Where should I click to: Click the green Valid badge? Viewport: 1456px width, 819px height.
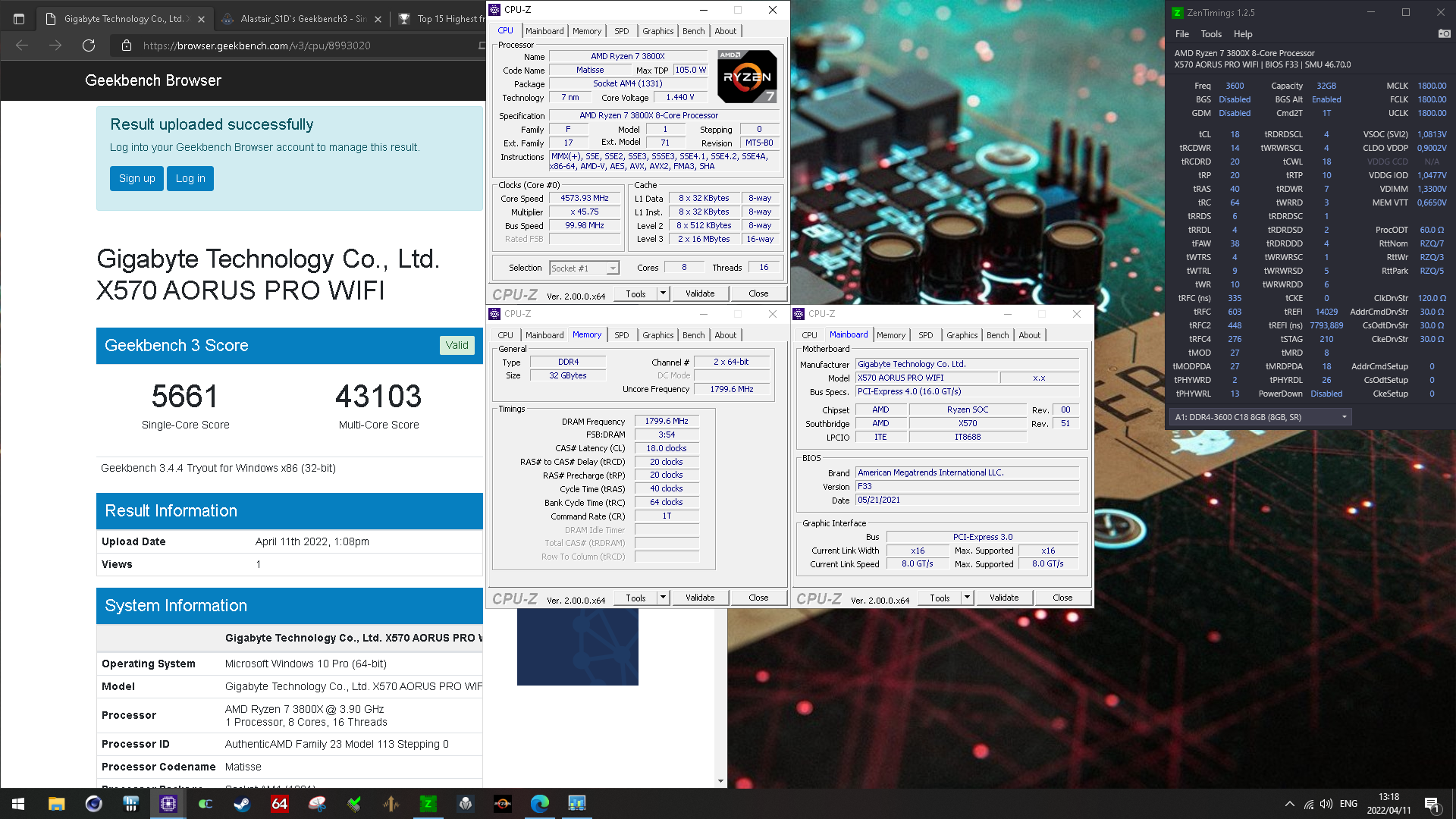tap(457, 345)
